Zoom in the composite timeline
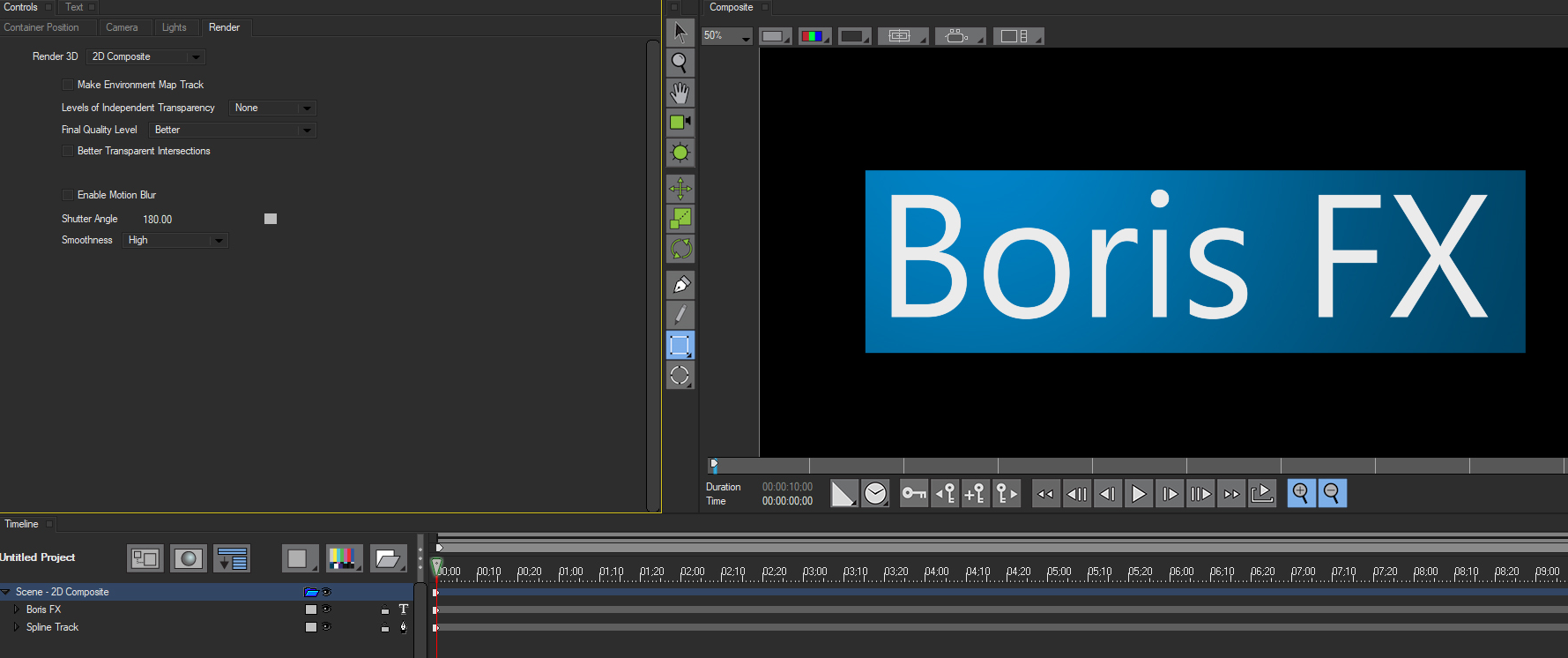 point(1301,494)
